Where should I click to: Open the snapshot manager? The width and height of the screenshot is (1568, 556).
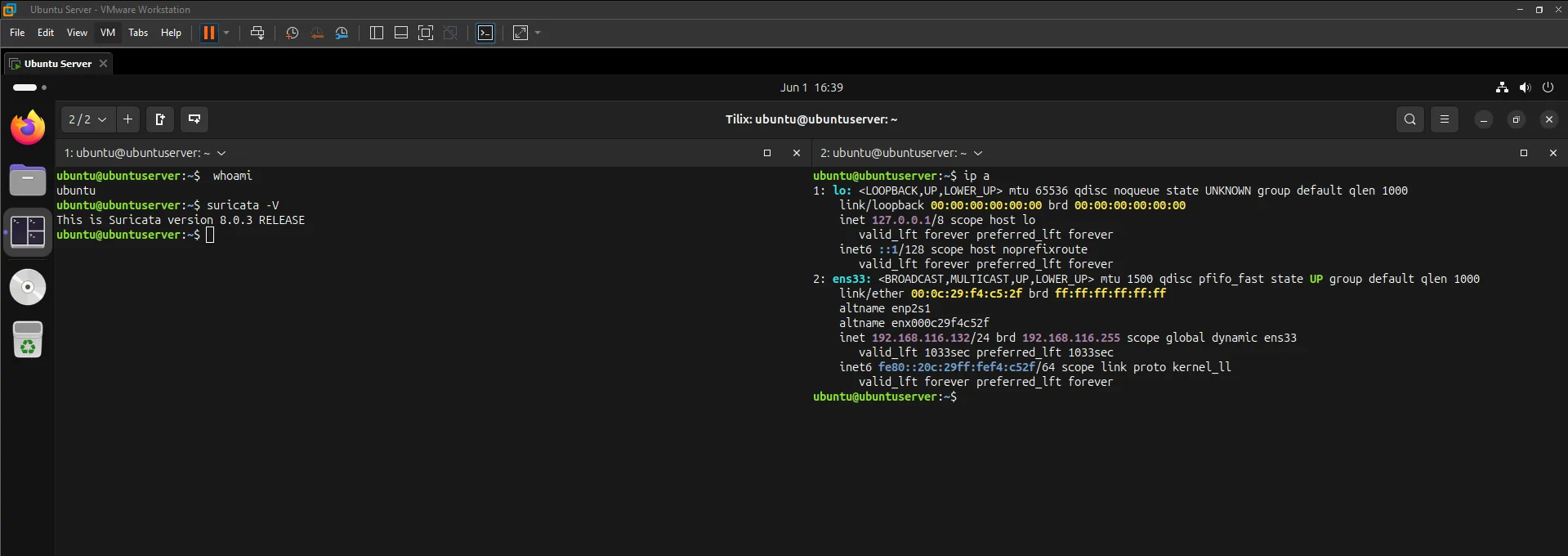[342, 33]
